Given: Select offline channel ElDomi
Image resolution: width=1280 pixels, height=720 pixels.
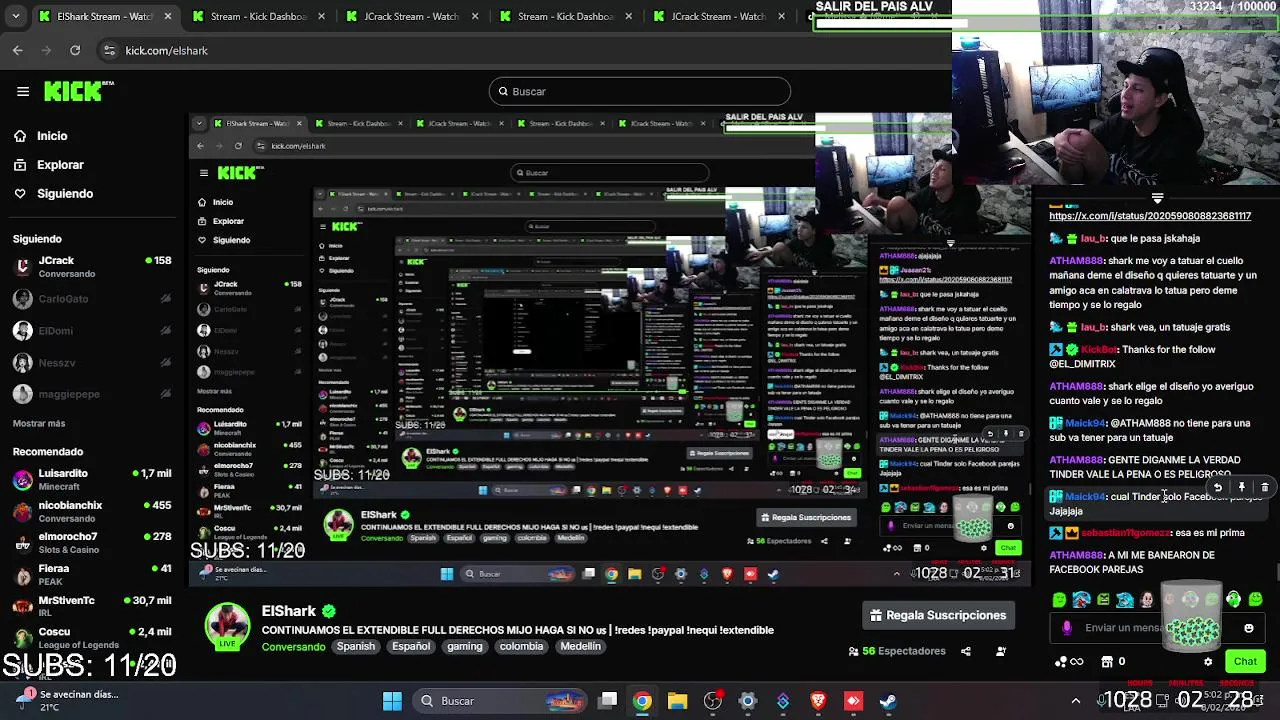Looking at the screenshot, I should (92, 330).
